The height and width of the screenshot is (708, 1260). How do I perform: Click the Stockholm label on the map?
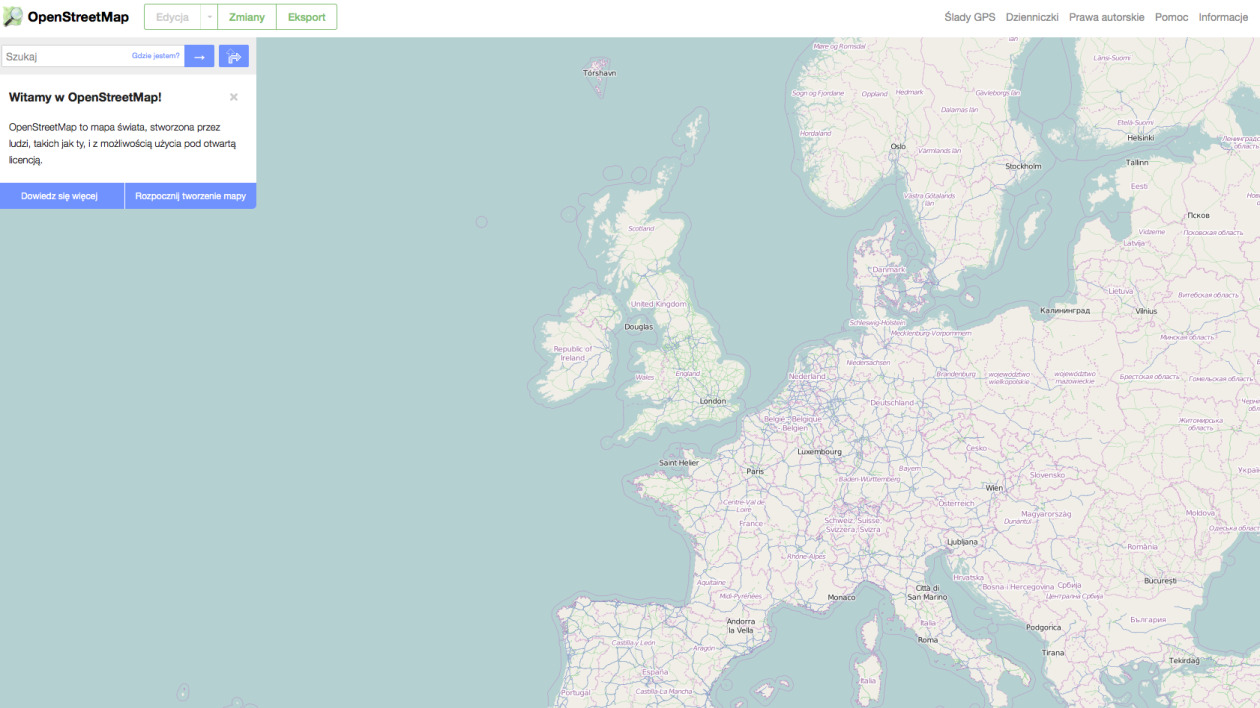(x=1023, y=166)
